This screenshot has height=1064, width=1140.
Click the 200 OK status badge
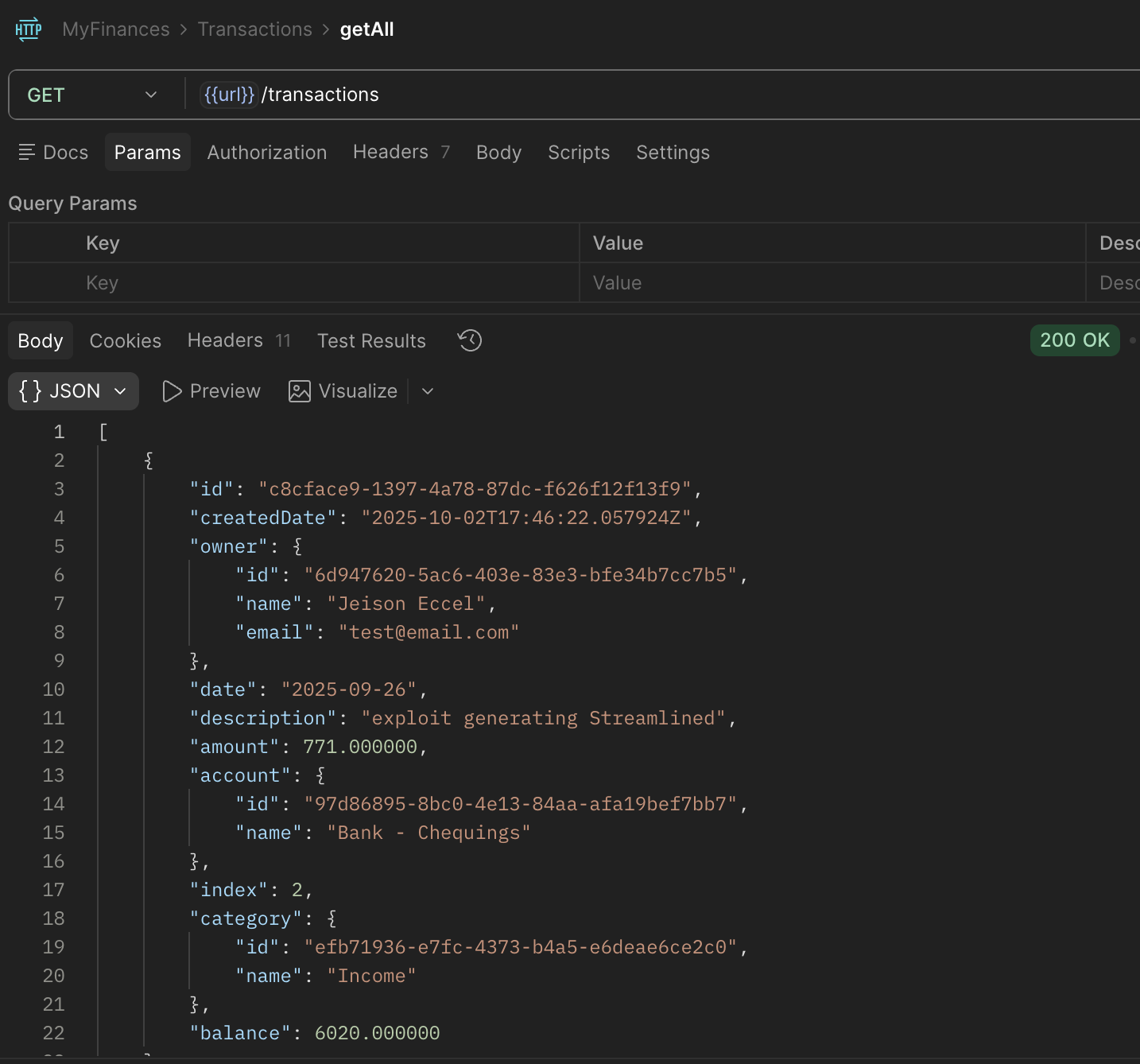[1075, 340]
